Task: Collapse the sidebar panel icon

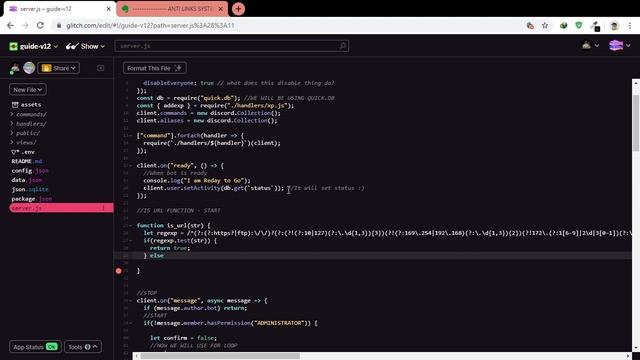Action: coord(100,68)
